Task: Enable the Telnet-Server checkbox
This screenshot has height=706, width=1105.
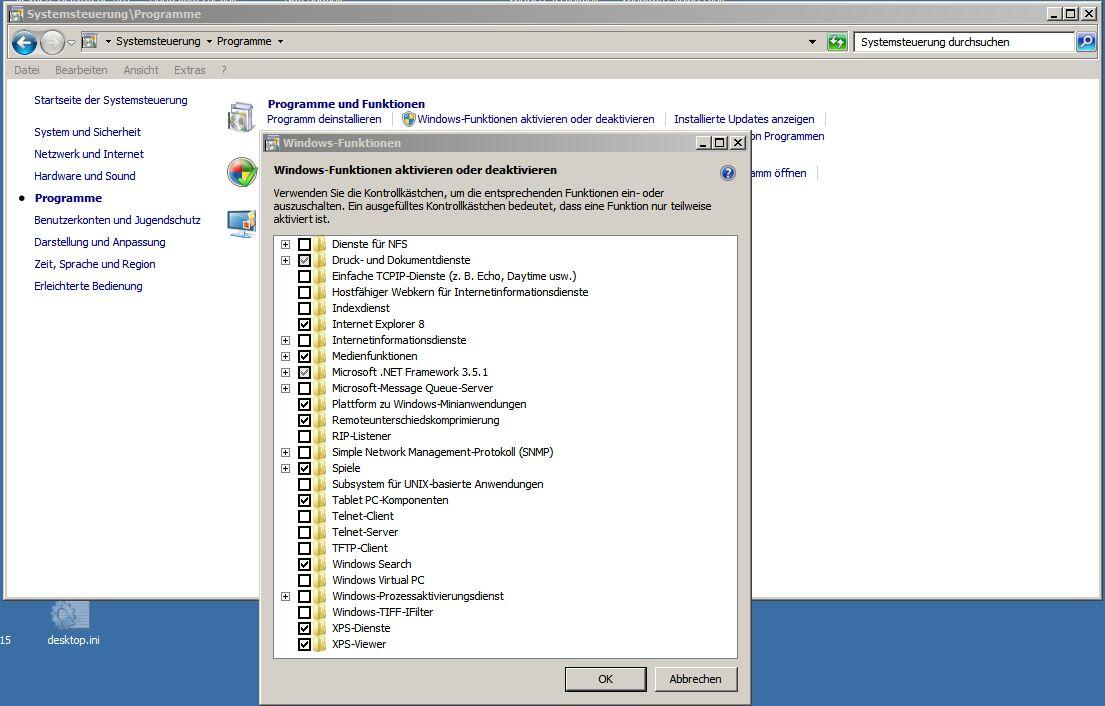Action: [304, 533]
